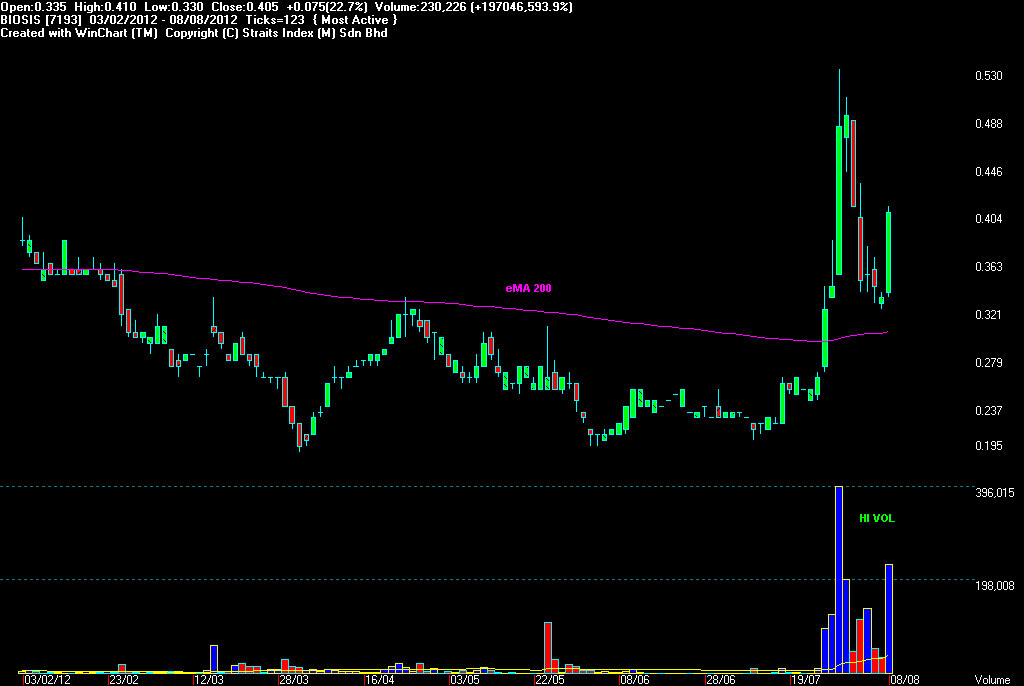
Task: Select the 0.530 price axis label
Action: coord(989,76)
